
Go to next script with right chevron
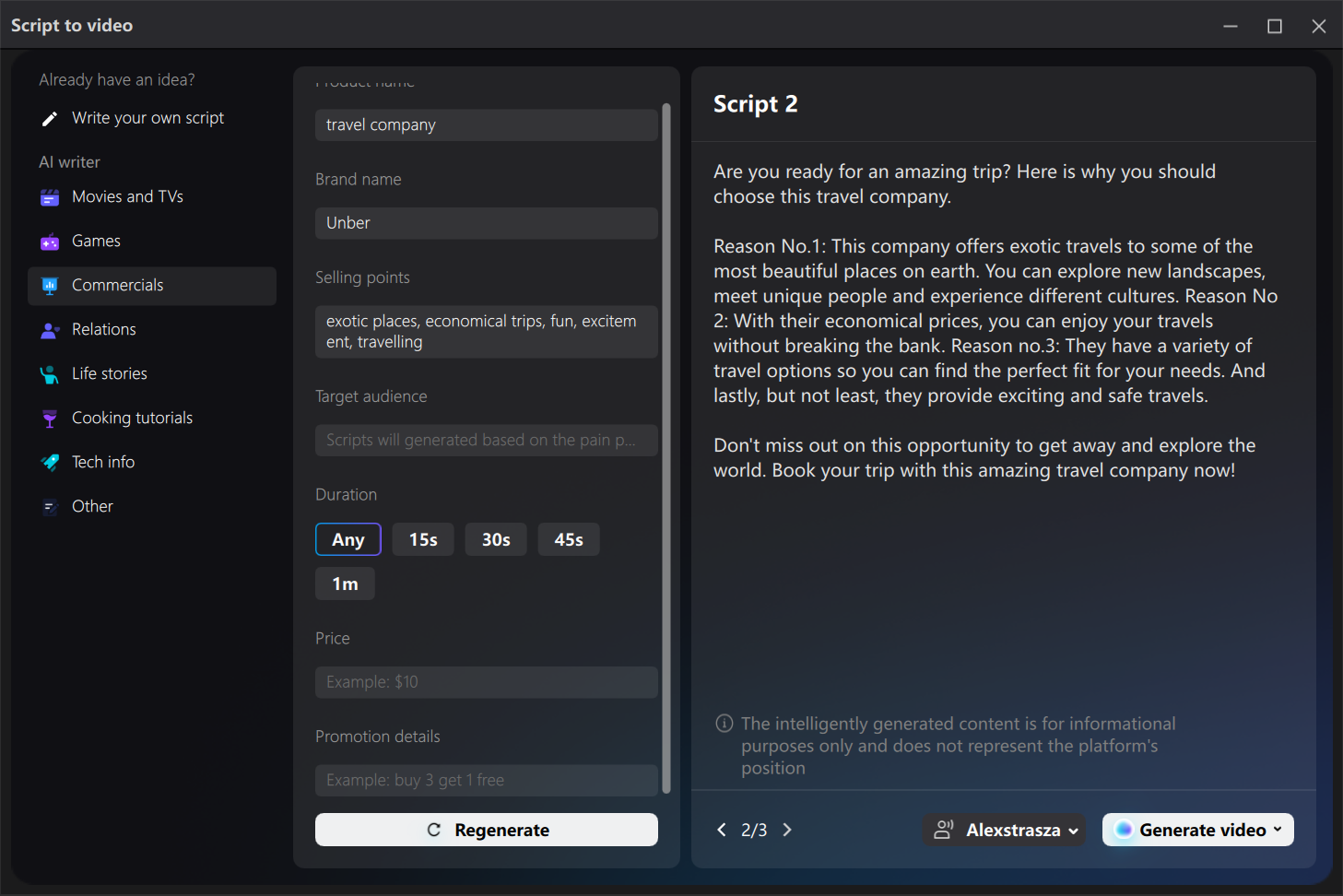click(x=787, y=830)
